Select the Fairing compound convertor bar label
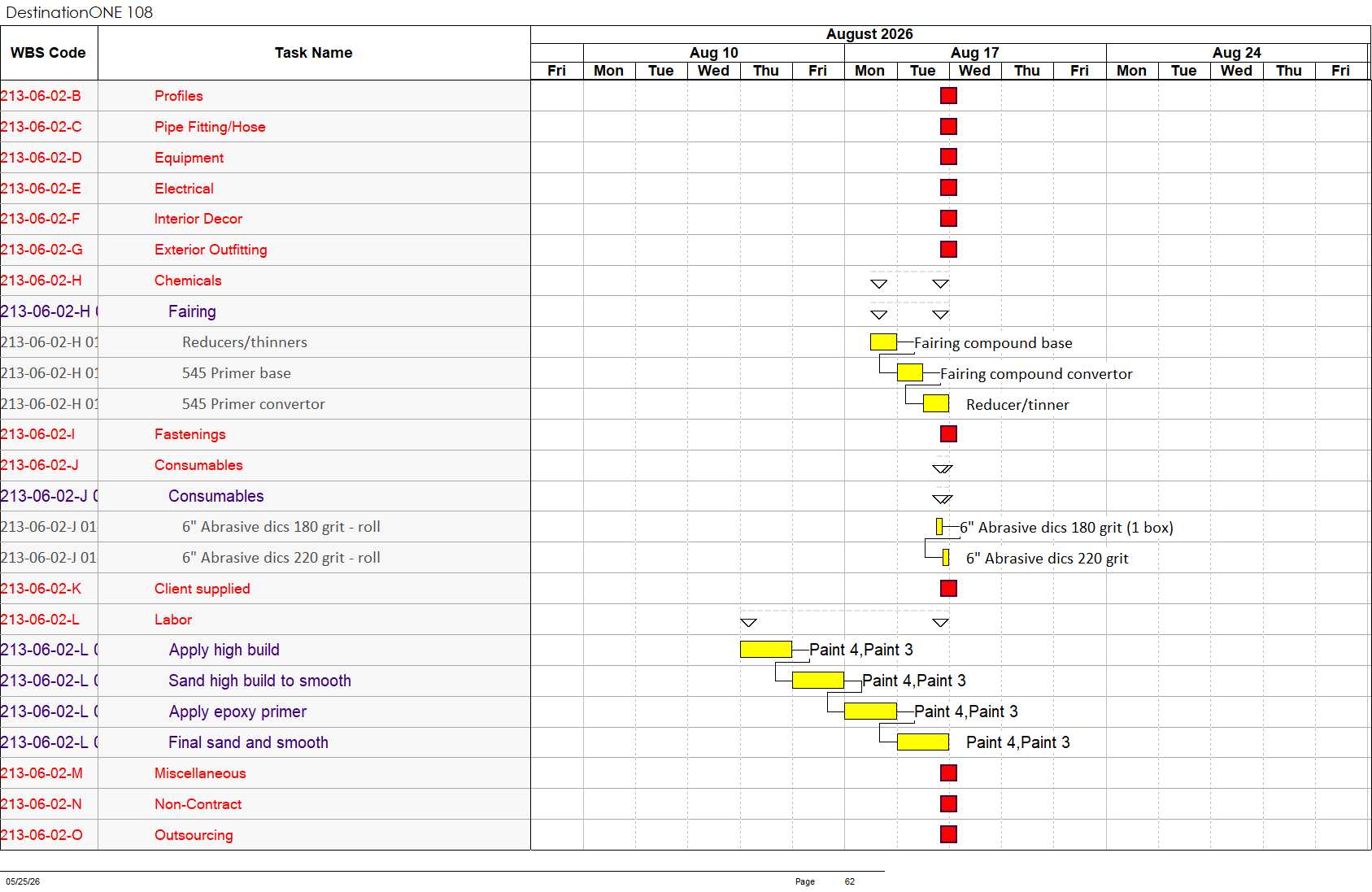 click(1036, 374)
